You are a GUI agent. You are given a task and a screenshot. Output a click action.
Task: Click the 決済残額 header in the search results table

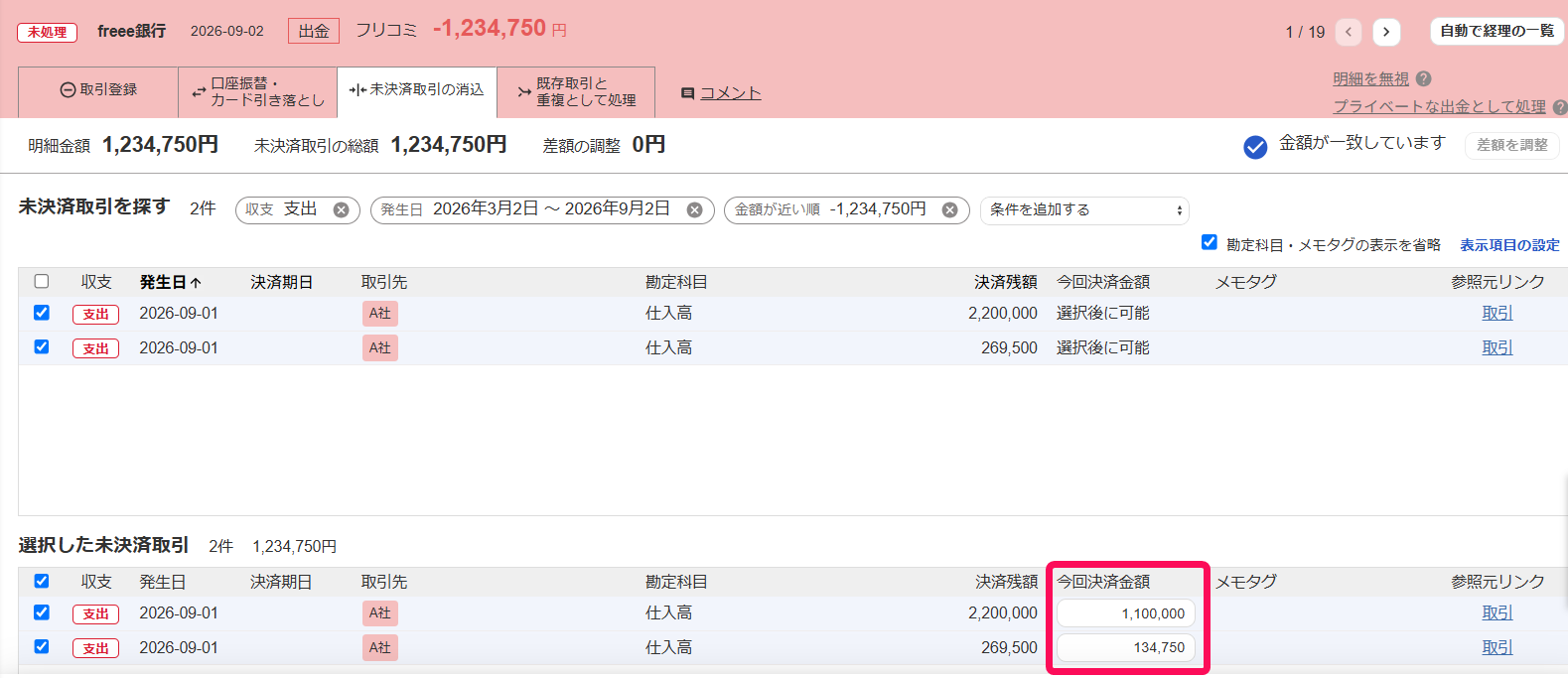[x=1006, y=282]
